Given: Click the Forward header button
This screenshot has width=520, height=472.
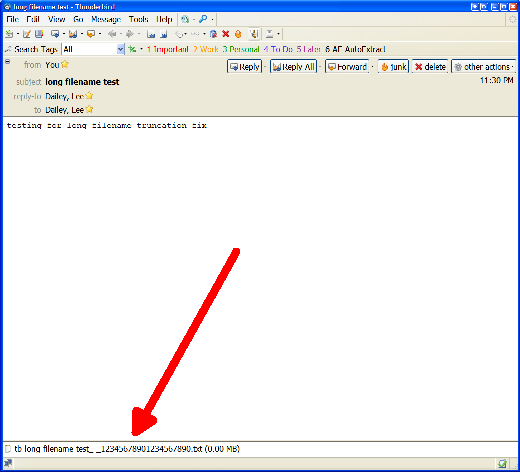Looking at the screenshot, I should pyautogui.click(x=347, y=67).
